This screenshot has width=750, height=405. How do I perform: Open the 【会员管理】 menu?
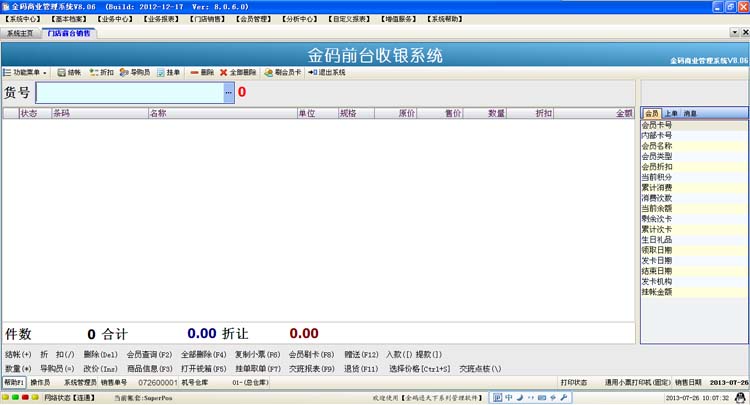(254, 19)
